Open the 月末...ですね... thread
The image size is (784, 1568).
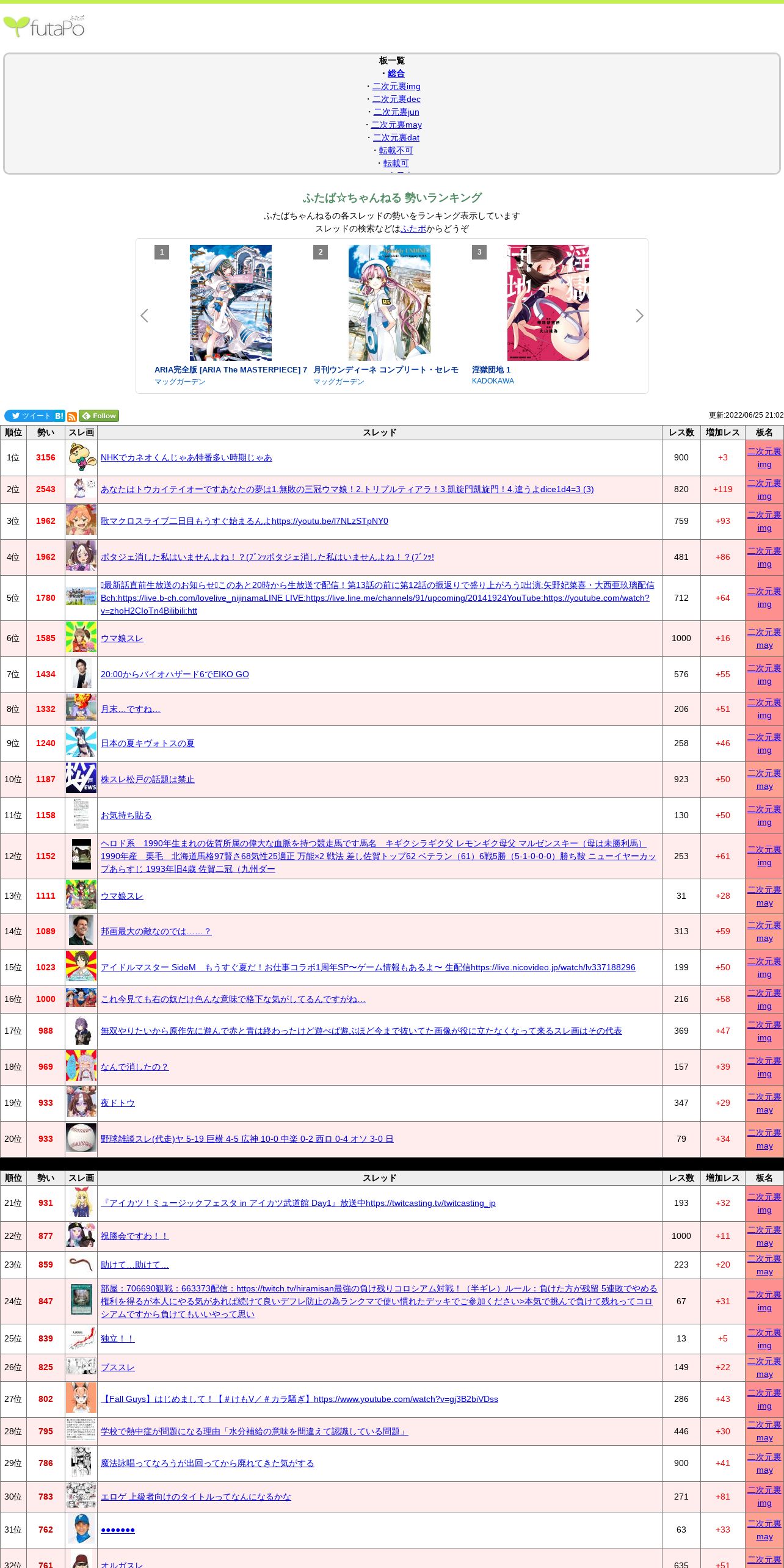(x=131, y=709)
